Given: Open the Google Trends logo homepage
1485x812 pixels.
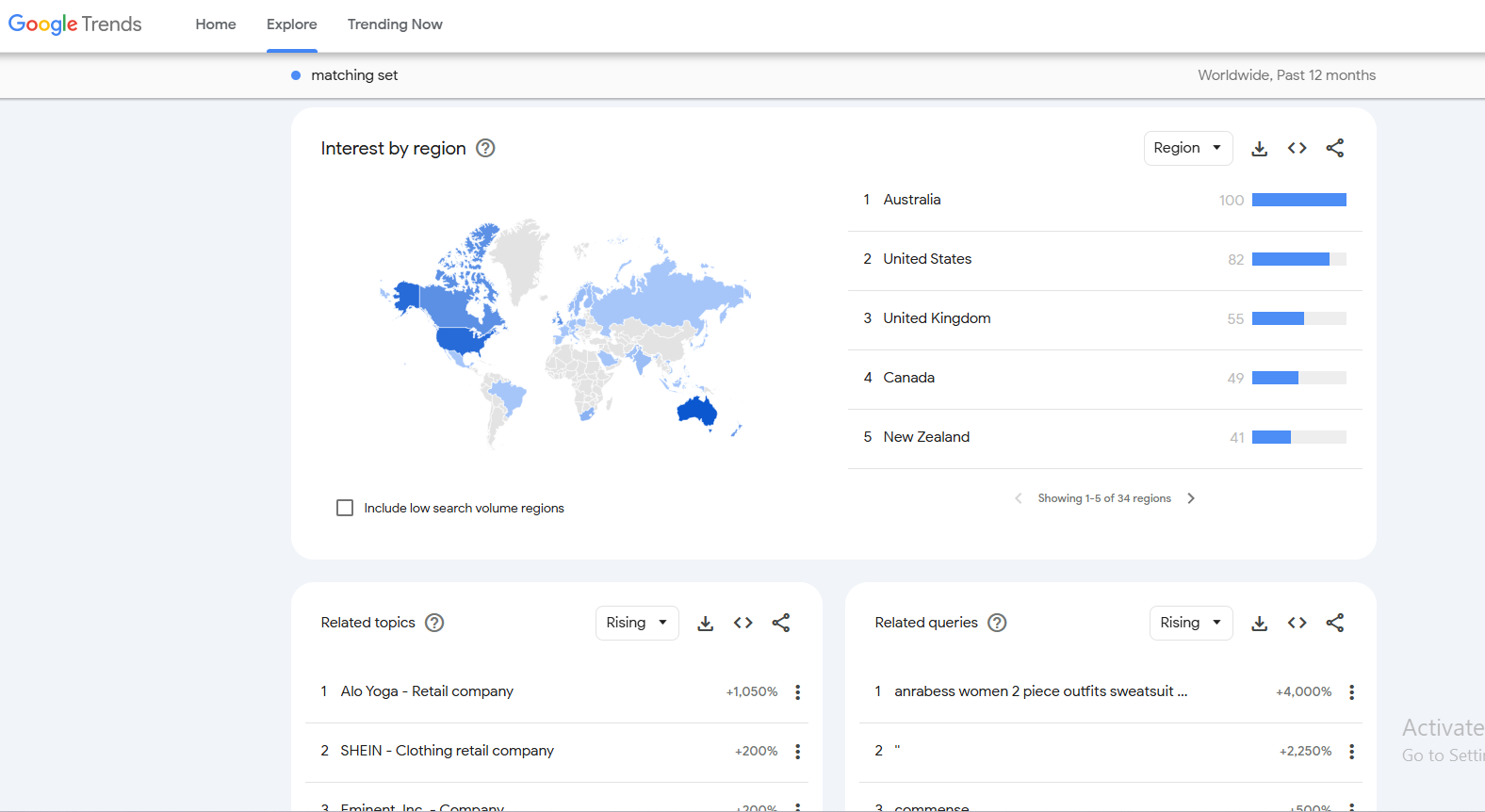Looking at the screenshot, I should (75, 24).
